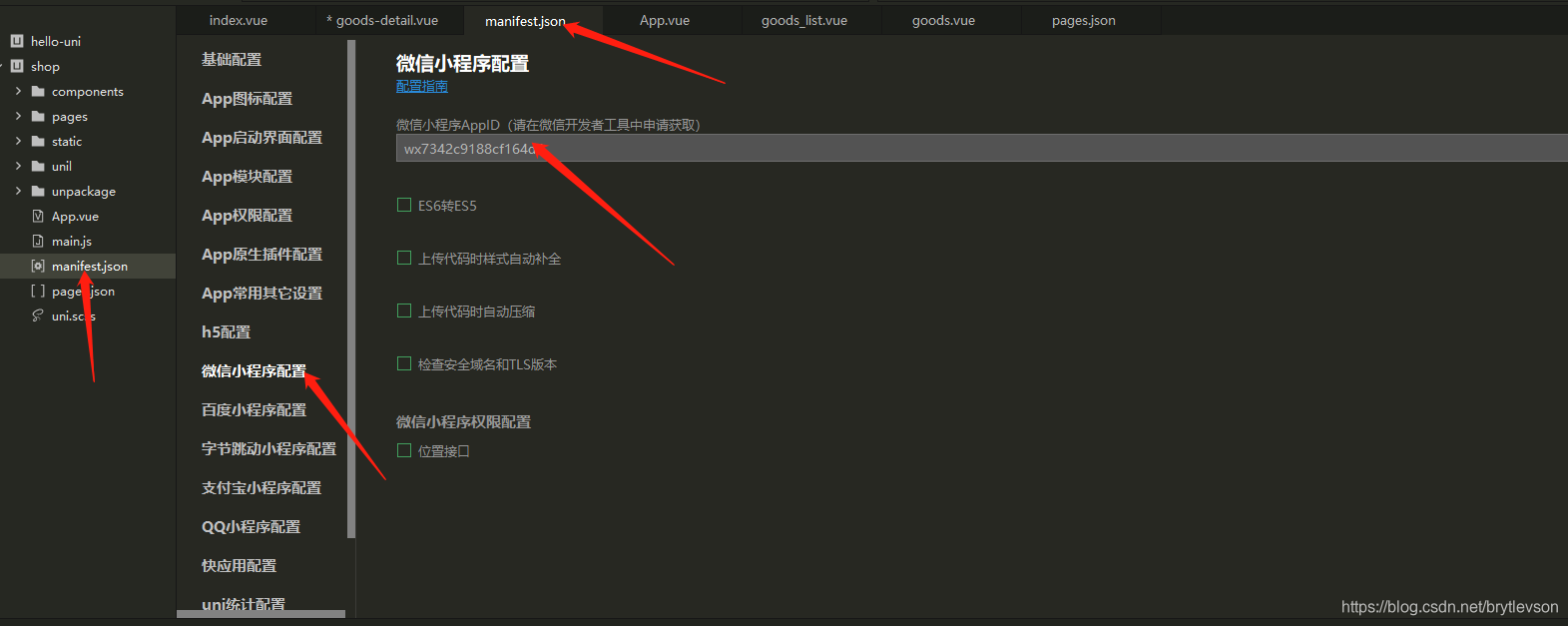This screenshot has height=626, width=1568.
Task: Click the config list vertical scrollbar
Action: [351, 290]
